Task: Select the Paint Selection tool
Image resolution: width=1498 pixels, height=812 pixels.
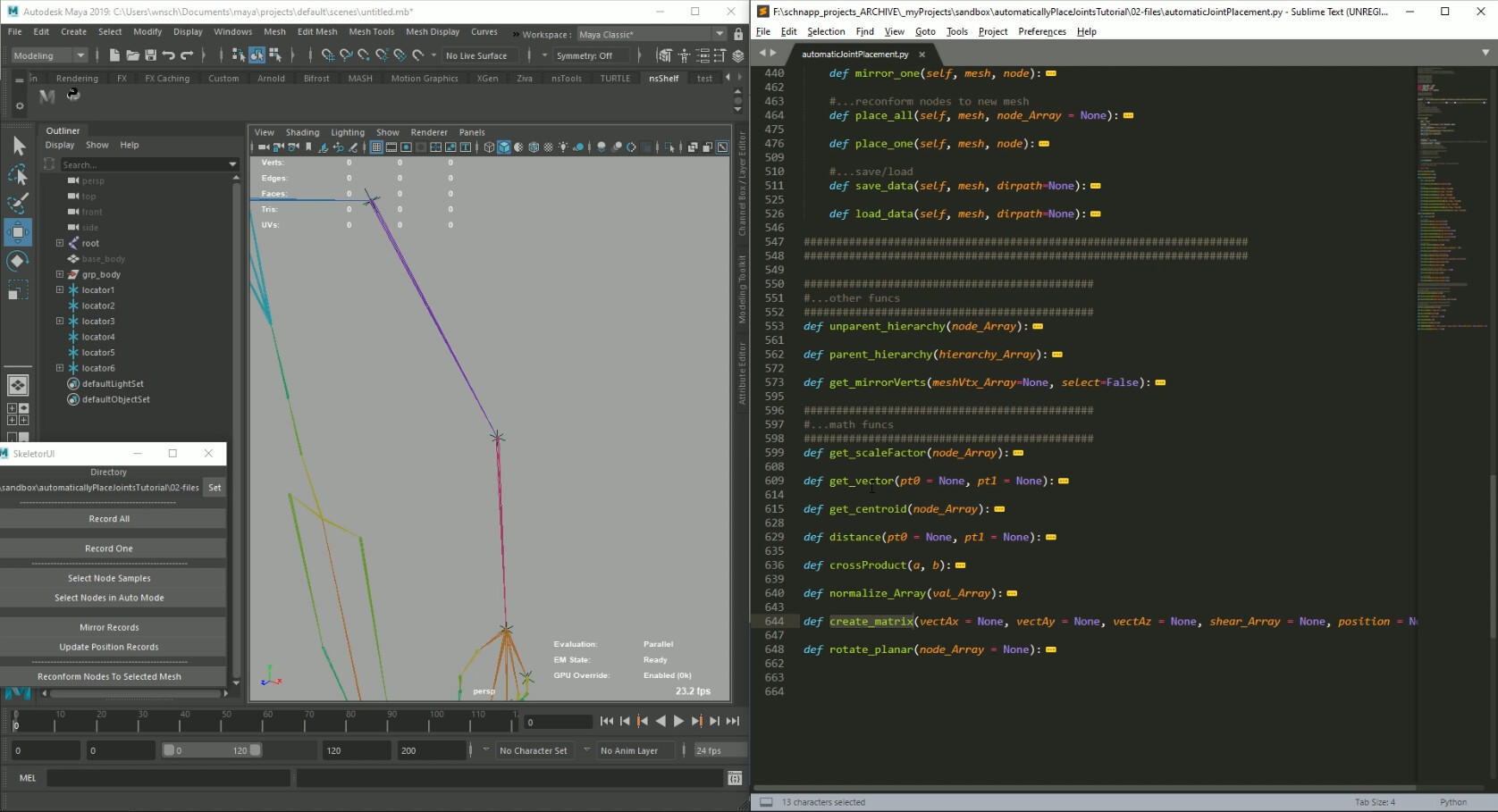Action: (x=18, y=203)
